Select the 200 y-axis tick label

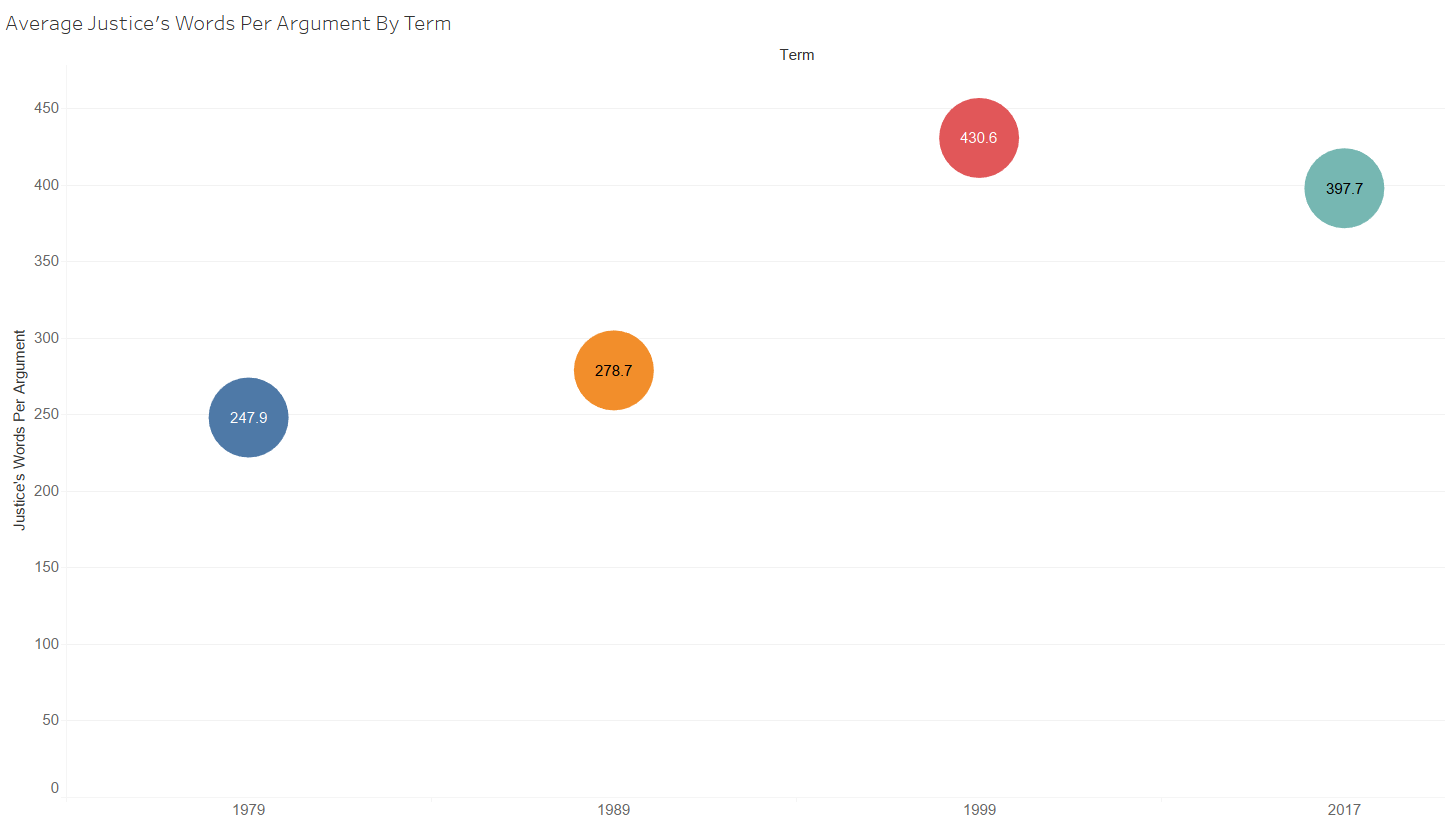coord(46,491)
